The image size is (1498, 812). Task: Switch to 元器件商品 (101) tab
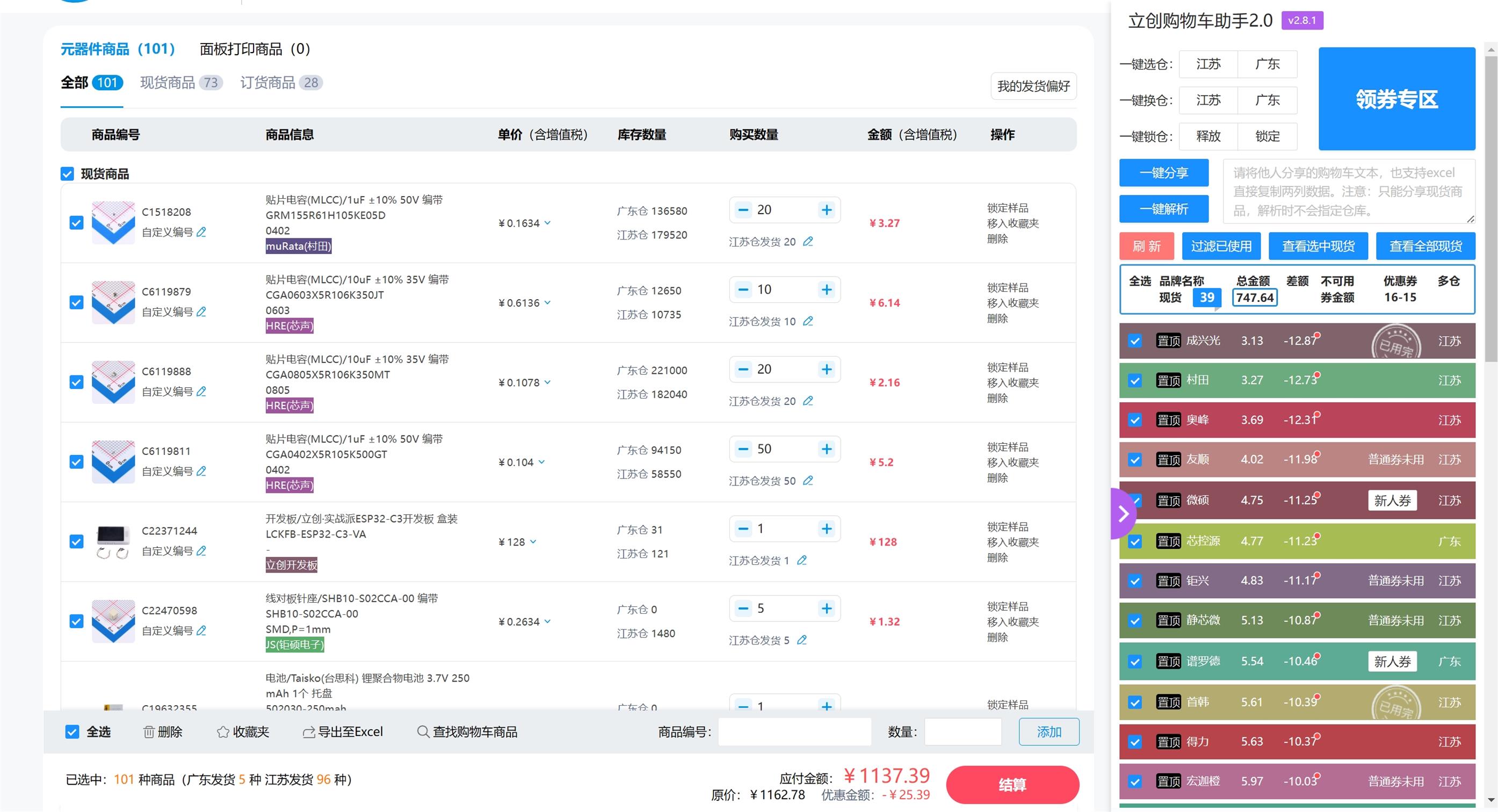(x=118, y=49)
